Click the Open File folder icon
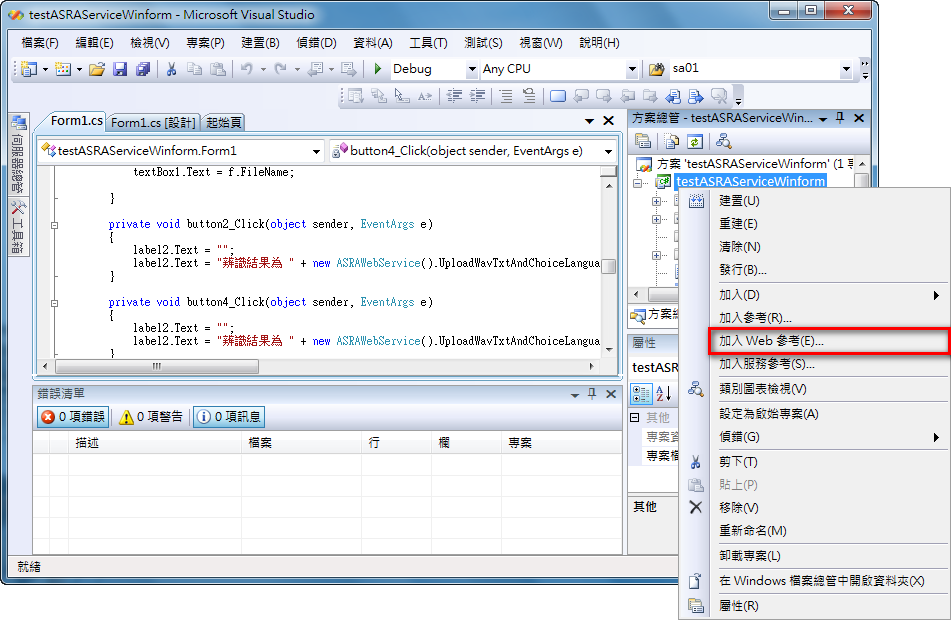 click(x=97, y=69)
